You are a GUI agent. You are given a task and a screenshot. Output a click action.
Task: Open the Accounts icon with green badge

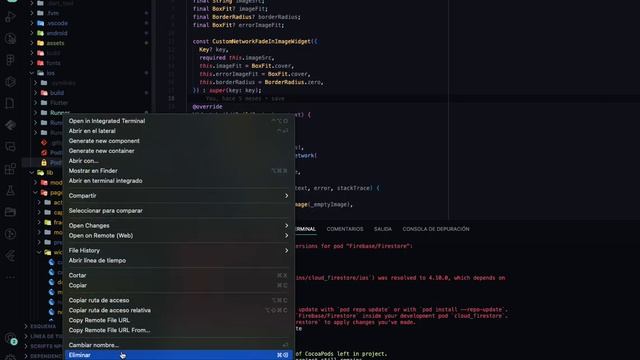pos(11,339)
